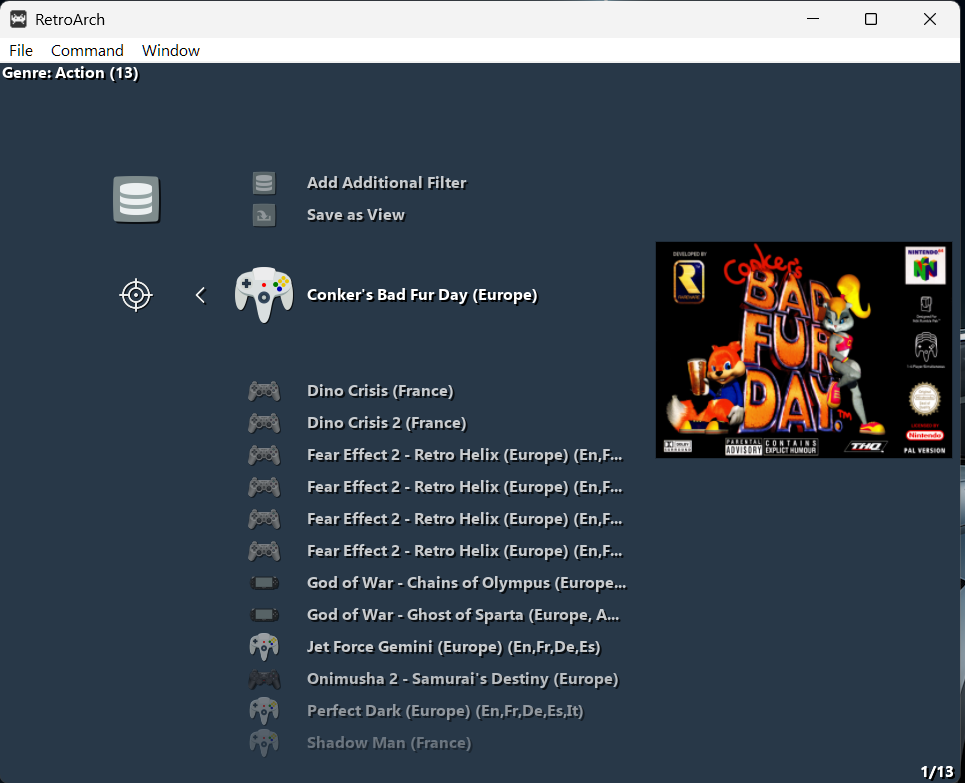This screenshot has height=783, width=965.
Task: Select Perfect Dark (Europe) game entry
Action: click(444, 711)
